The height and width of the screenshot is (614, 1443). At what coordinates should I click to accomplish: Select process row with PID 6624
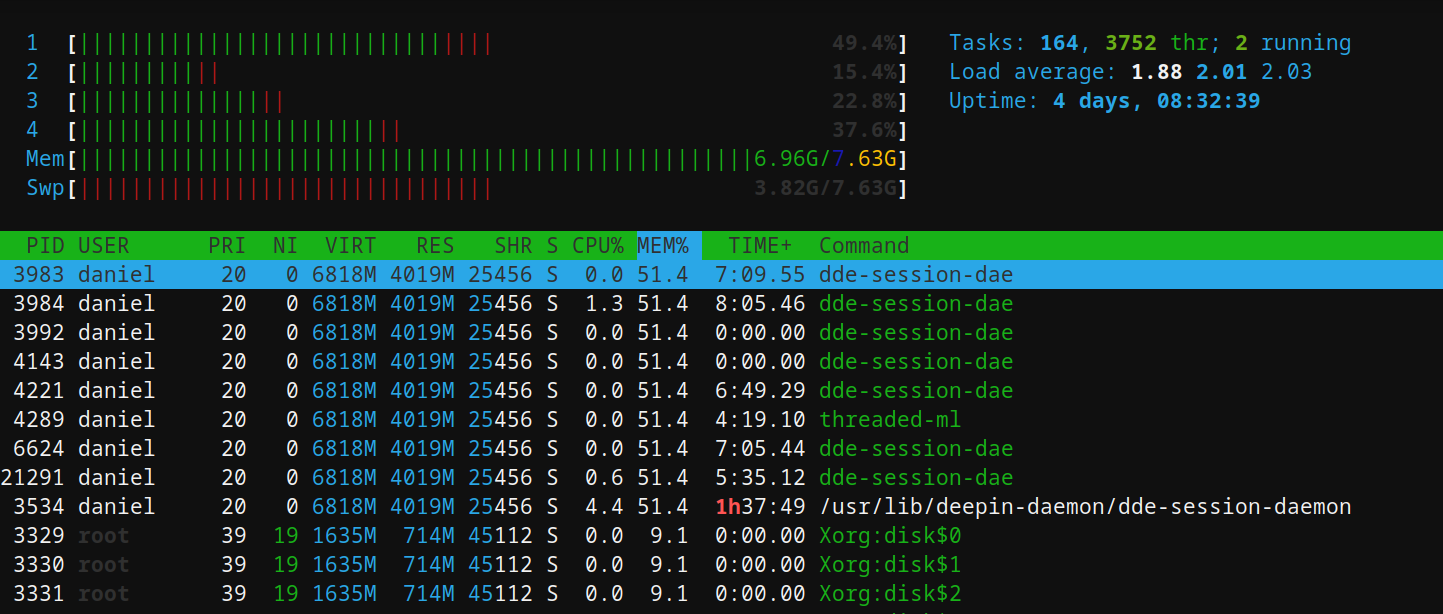[x=721, y=449]
